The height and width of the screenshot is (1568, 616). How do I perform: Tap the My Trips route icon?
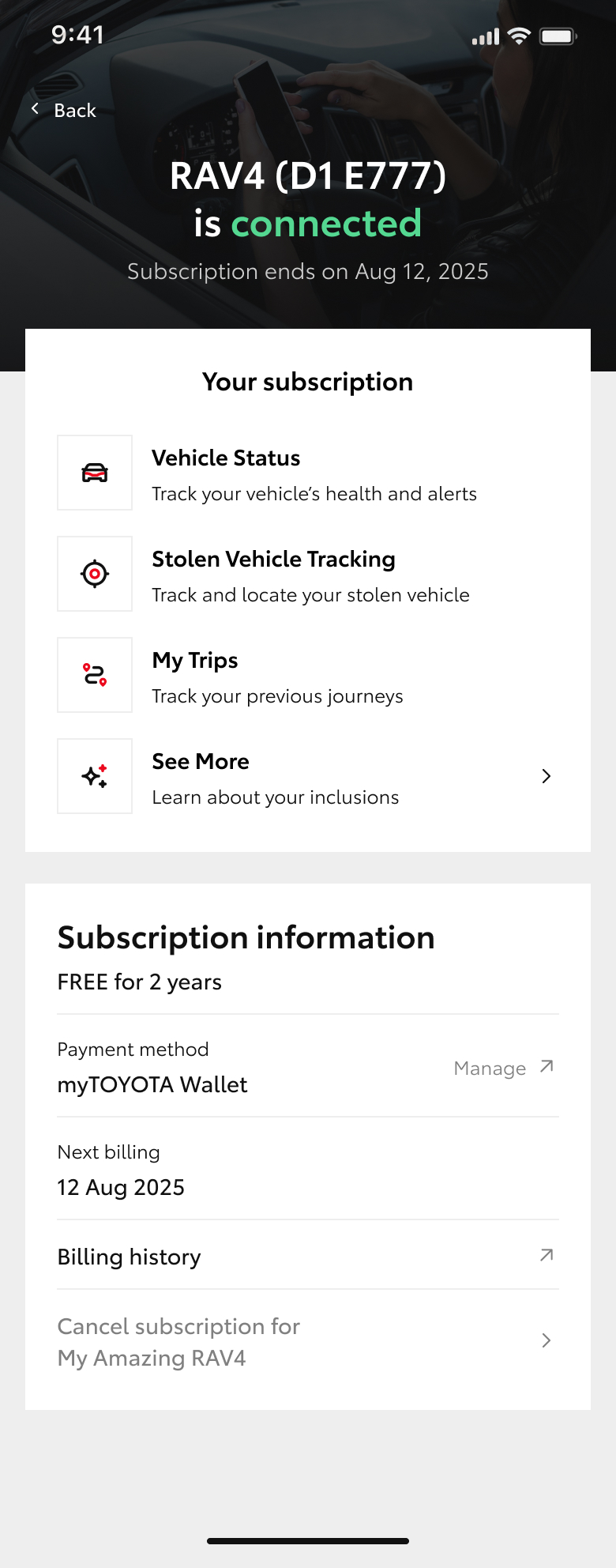click(95, 675)
